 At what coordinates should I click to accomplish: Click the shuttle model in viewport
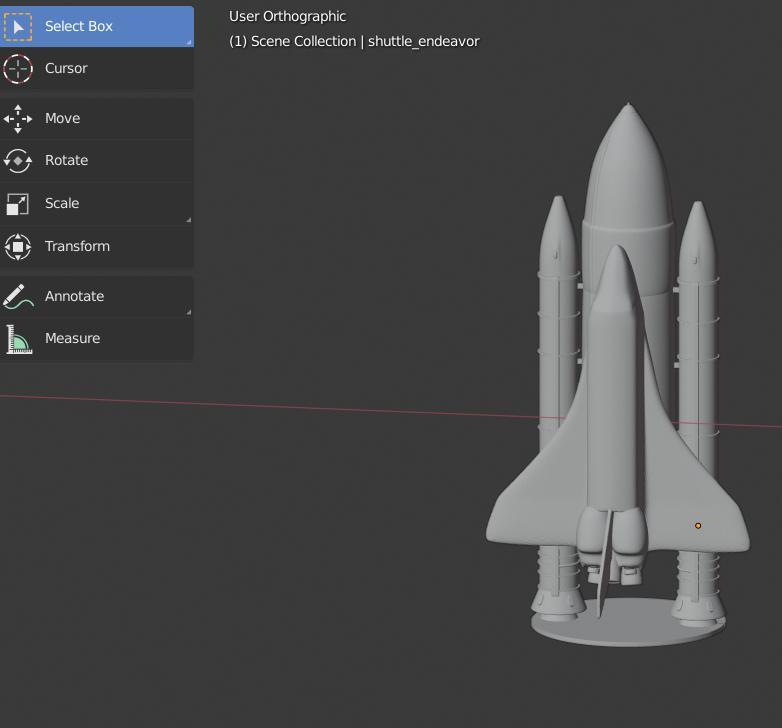pyautogui.click(x=617, y=374)
